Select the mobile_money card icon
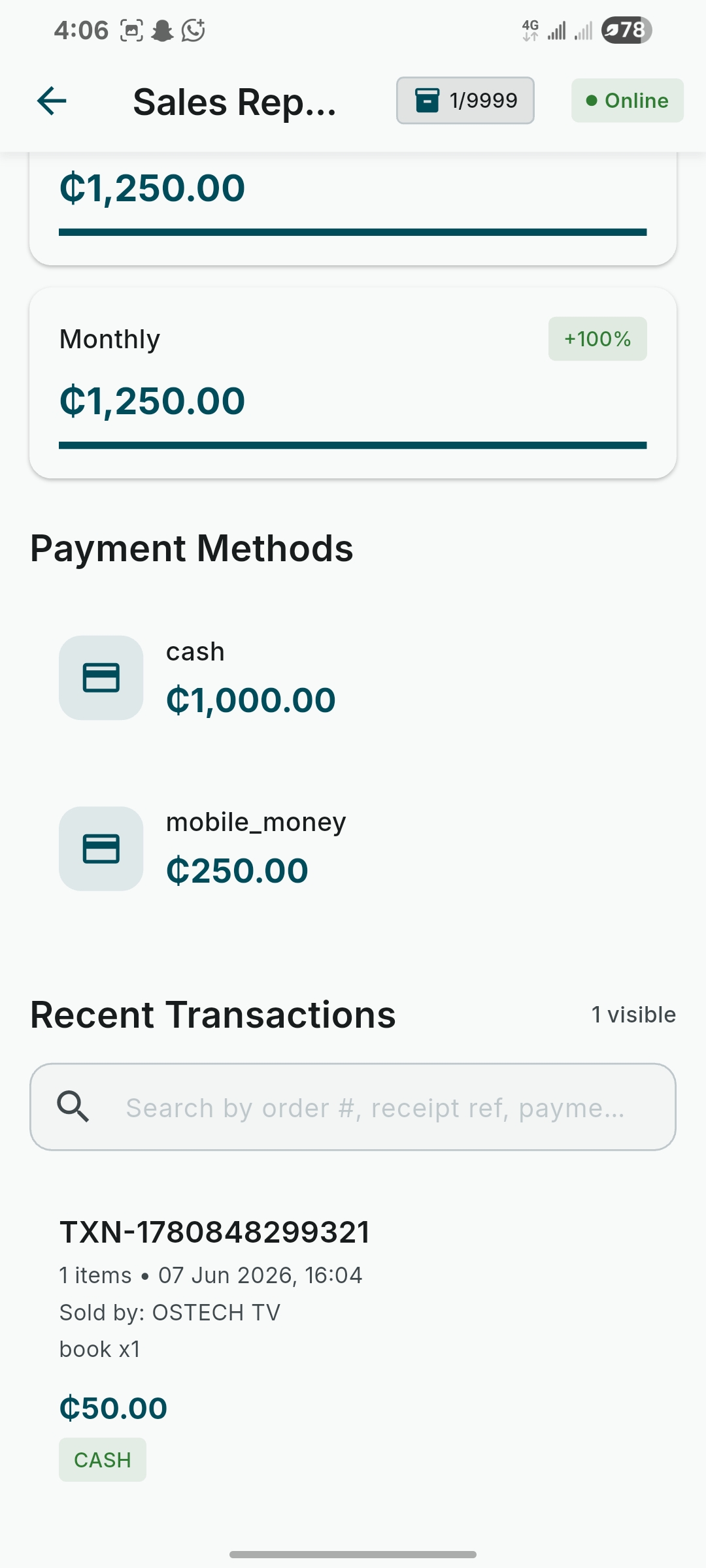 (101, 849)
